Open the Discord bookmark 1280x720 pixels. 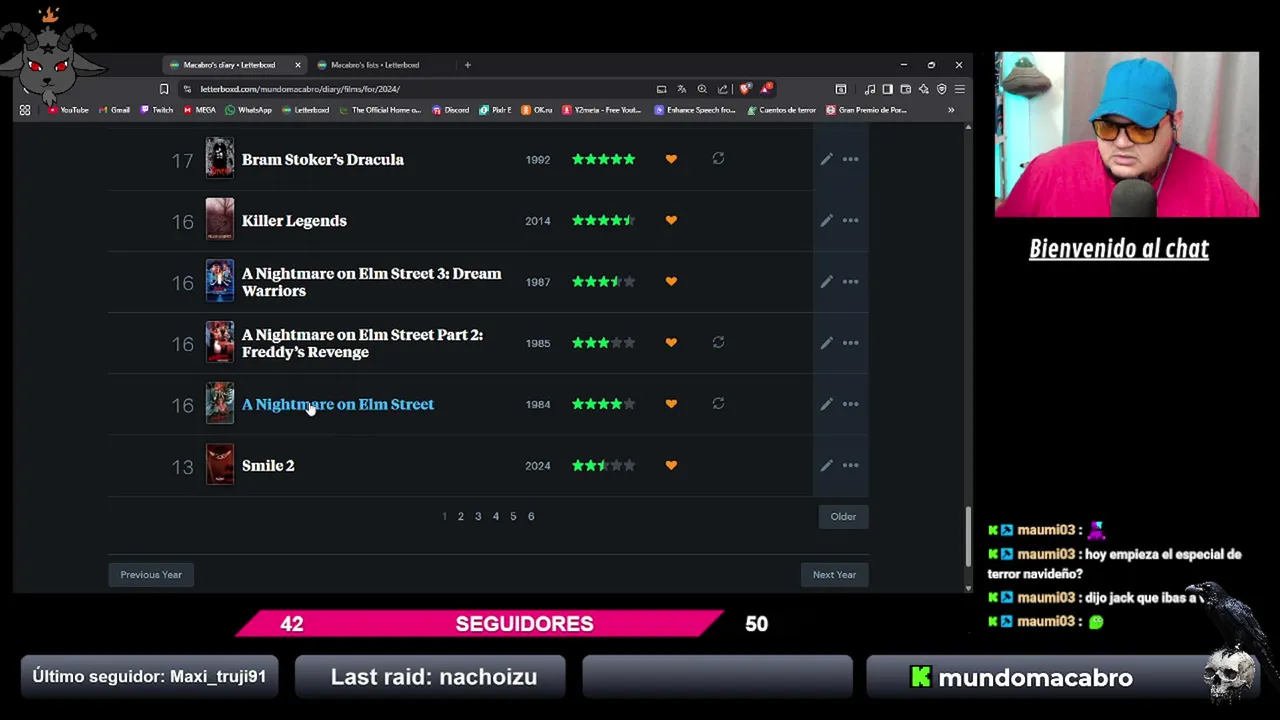coord(450,110)
